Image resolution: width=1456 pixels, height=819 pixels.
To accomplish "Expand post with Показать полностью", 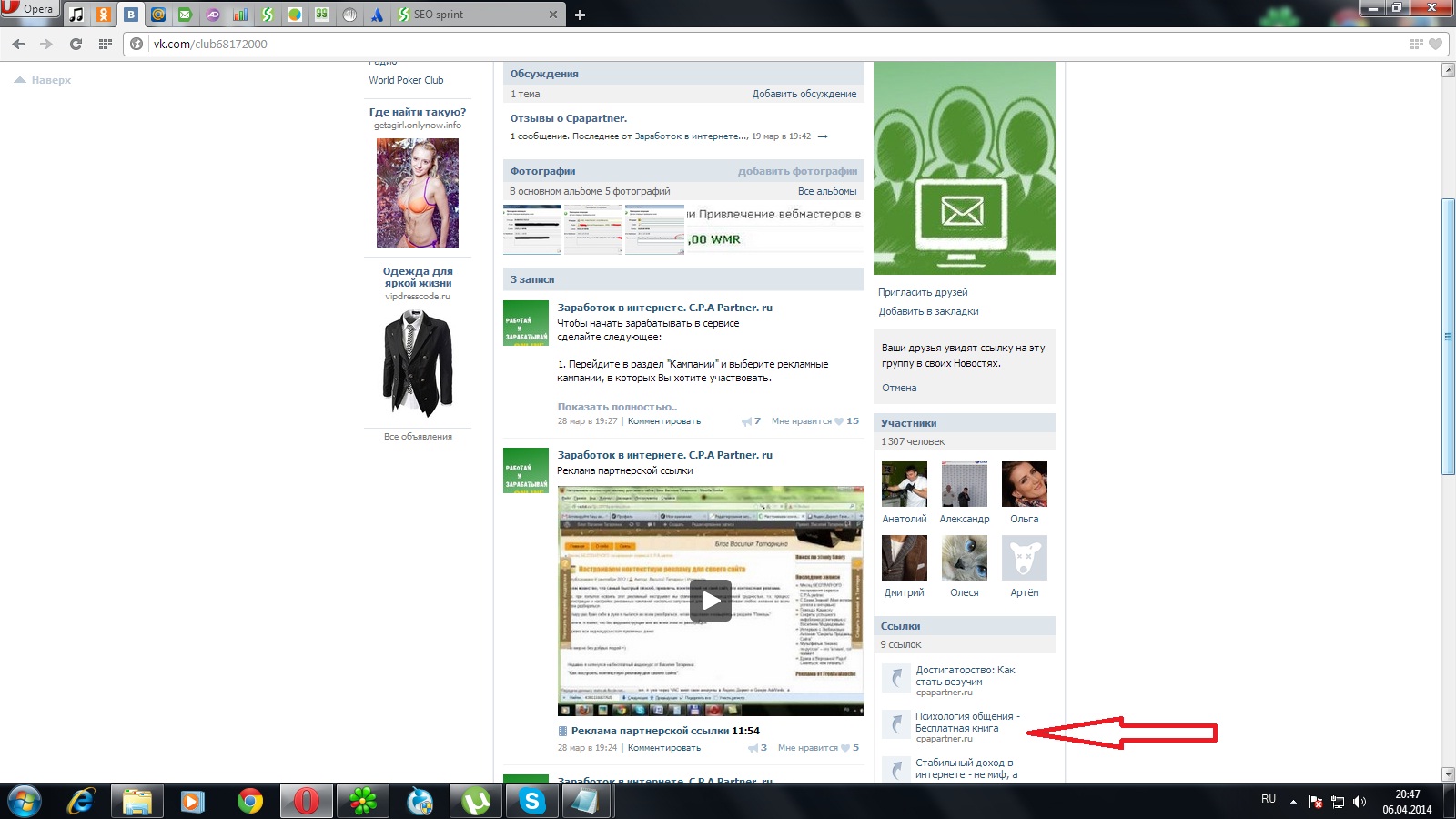I will [x=617, y=407].
